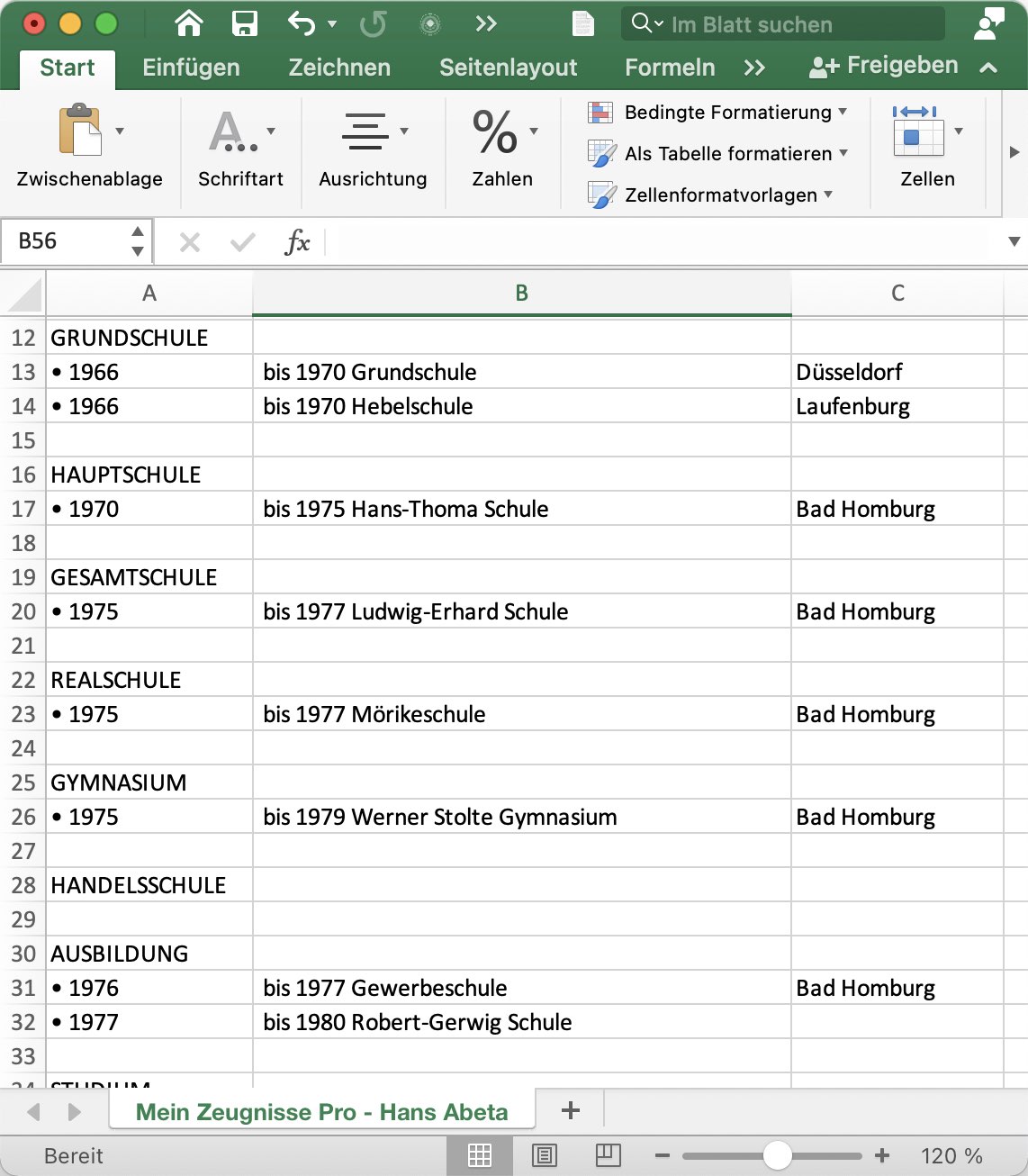Viewport: 1028px width, 1176px height.
Task: Click the Select All corner triangle
Action: [x=23, y=294]
